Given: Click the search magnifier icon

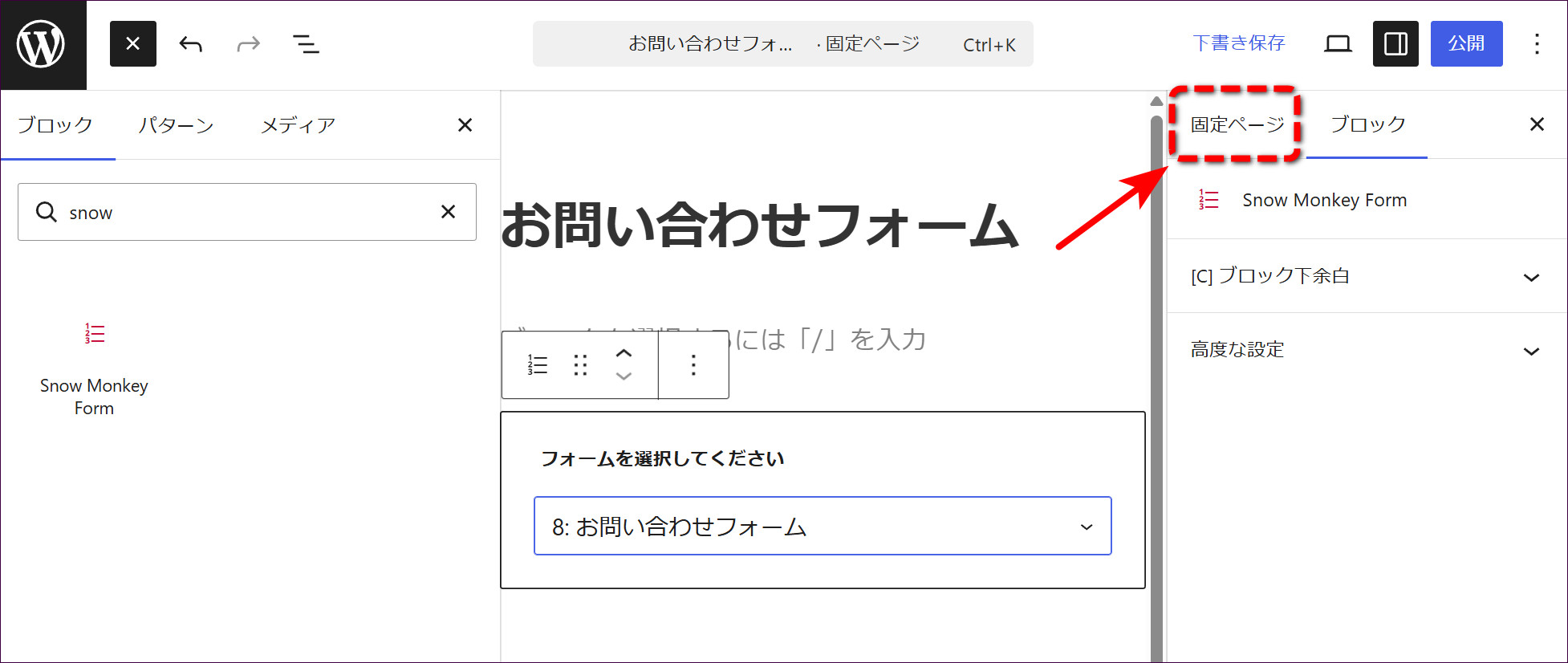Looking at the screenshot, I should click(x=47, y=212).
